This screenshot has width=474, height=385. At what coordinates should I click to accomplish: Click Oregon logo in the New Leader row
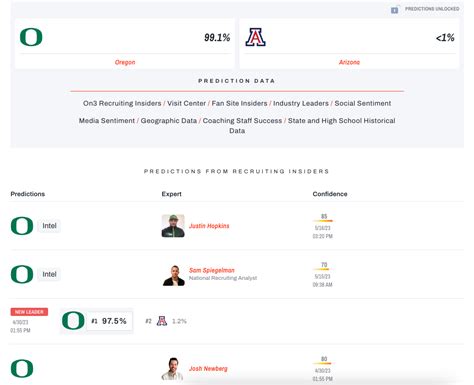[73, 321]
